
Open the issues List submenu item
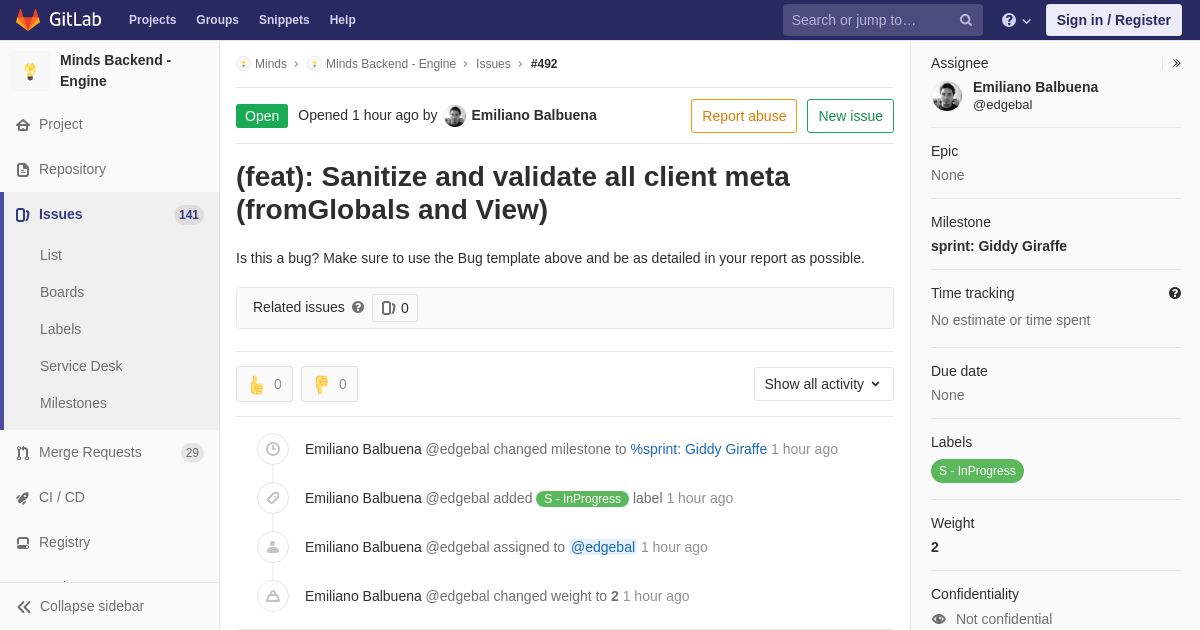[x=51, y=255]
